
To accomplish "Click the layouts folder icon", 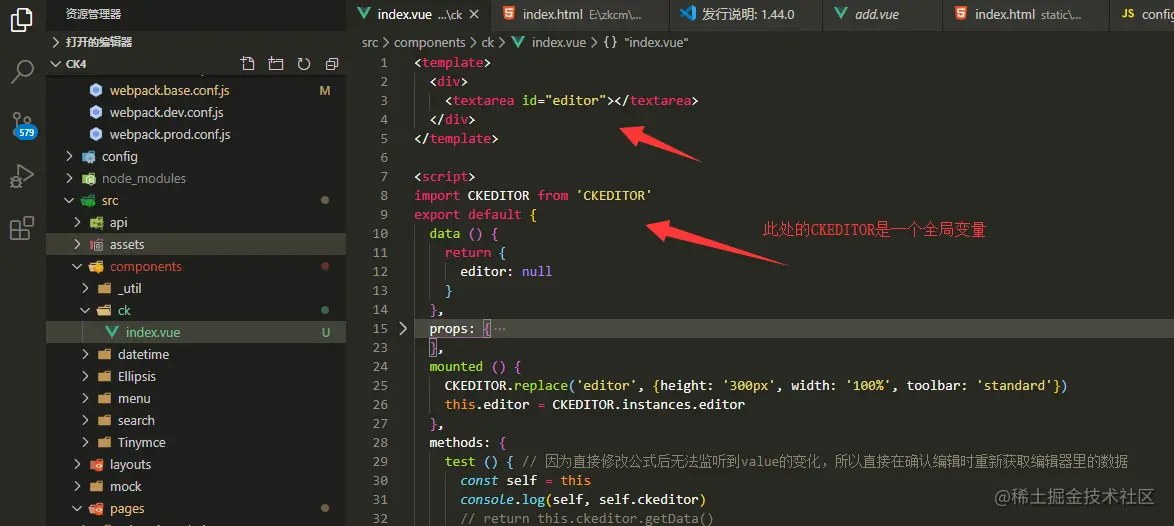I will click(96, 465).
